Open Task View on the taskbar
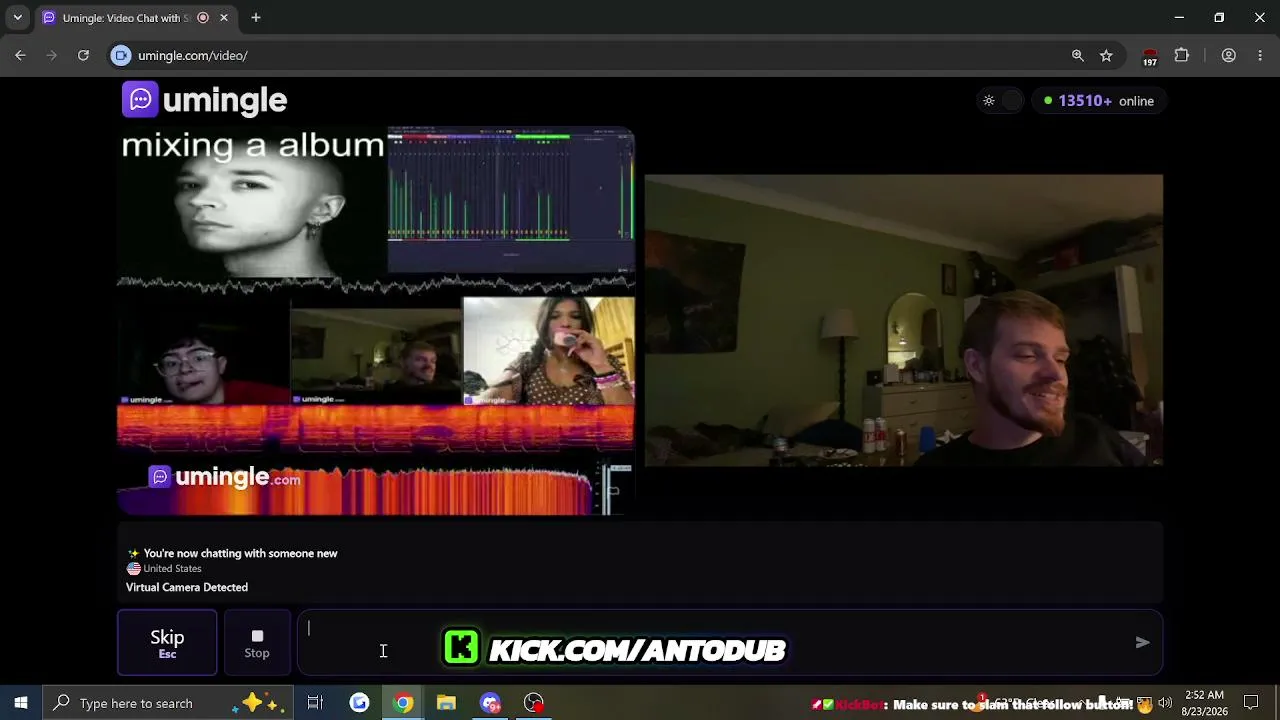Viewport: 1280px width, 720px height. (315, 703)
